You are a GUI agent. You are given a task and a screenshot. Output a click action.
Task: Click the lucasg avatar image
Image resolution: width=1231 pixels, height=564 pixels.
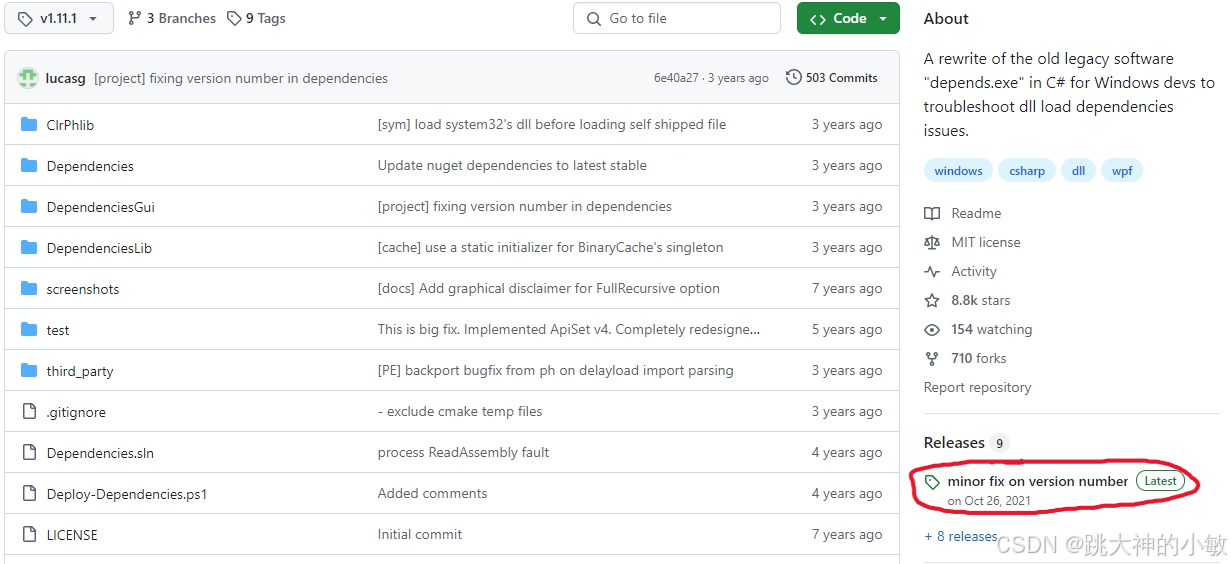(x=28, y=78)
